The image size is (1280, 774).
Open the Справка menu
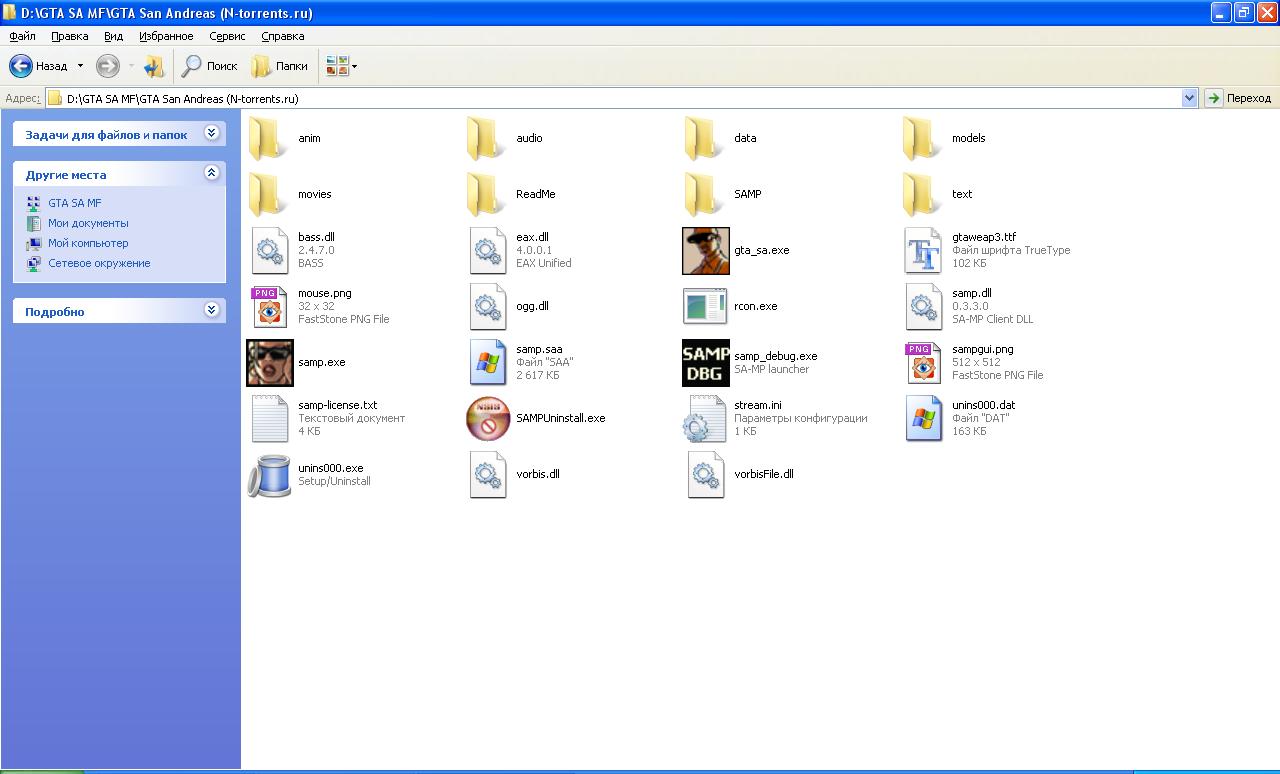point(283,36)
